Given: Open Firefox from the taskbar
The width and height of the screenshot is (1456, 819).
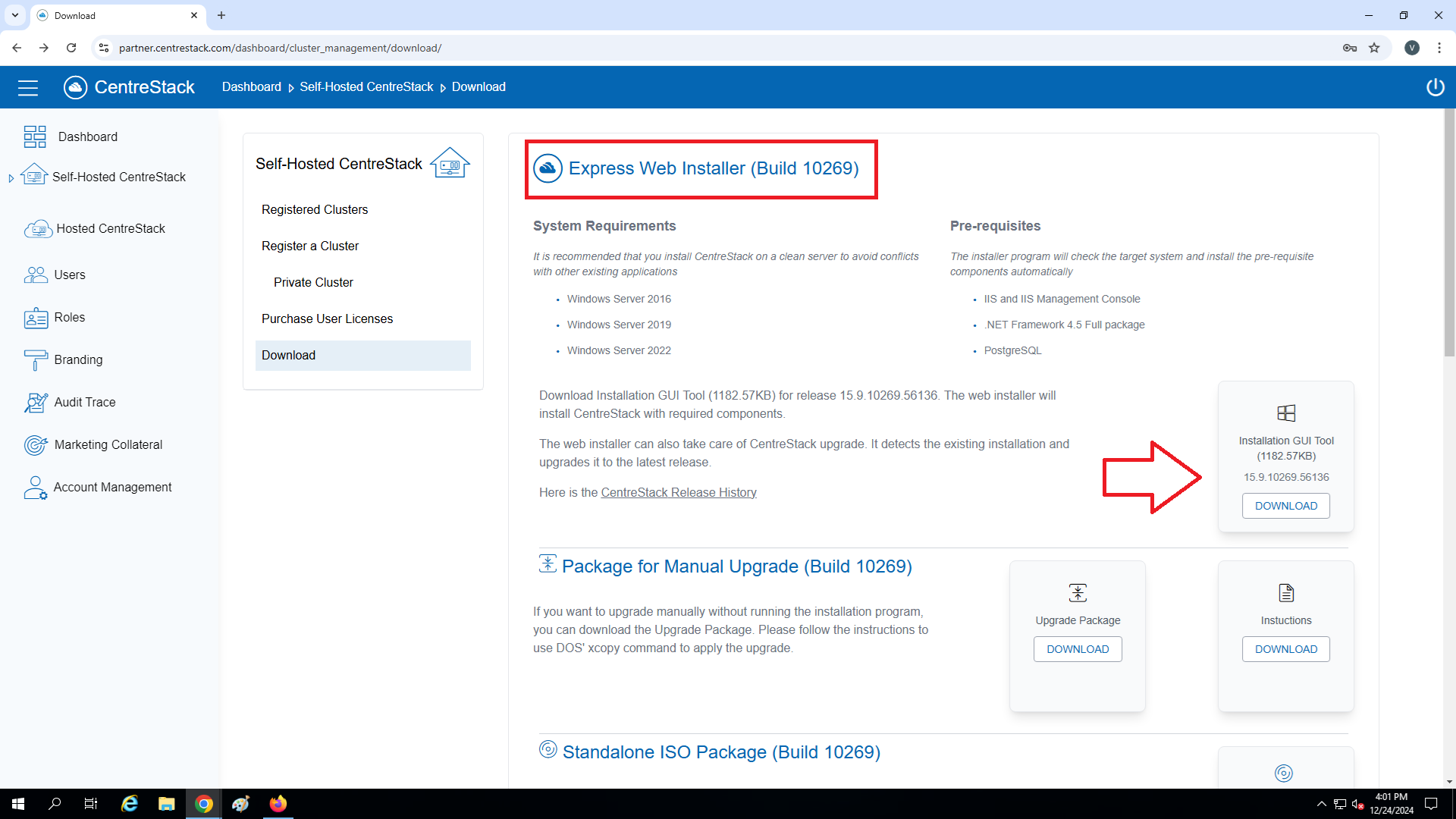Looking at the screenshot, I should pos(278,804).
